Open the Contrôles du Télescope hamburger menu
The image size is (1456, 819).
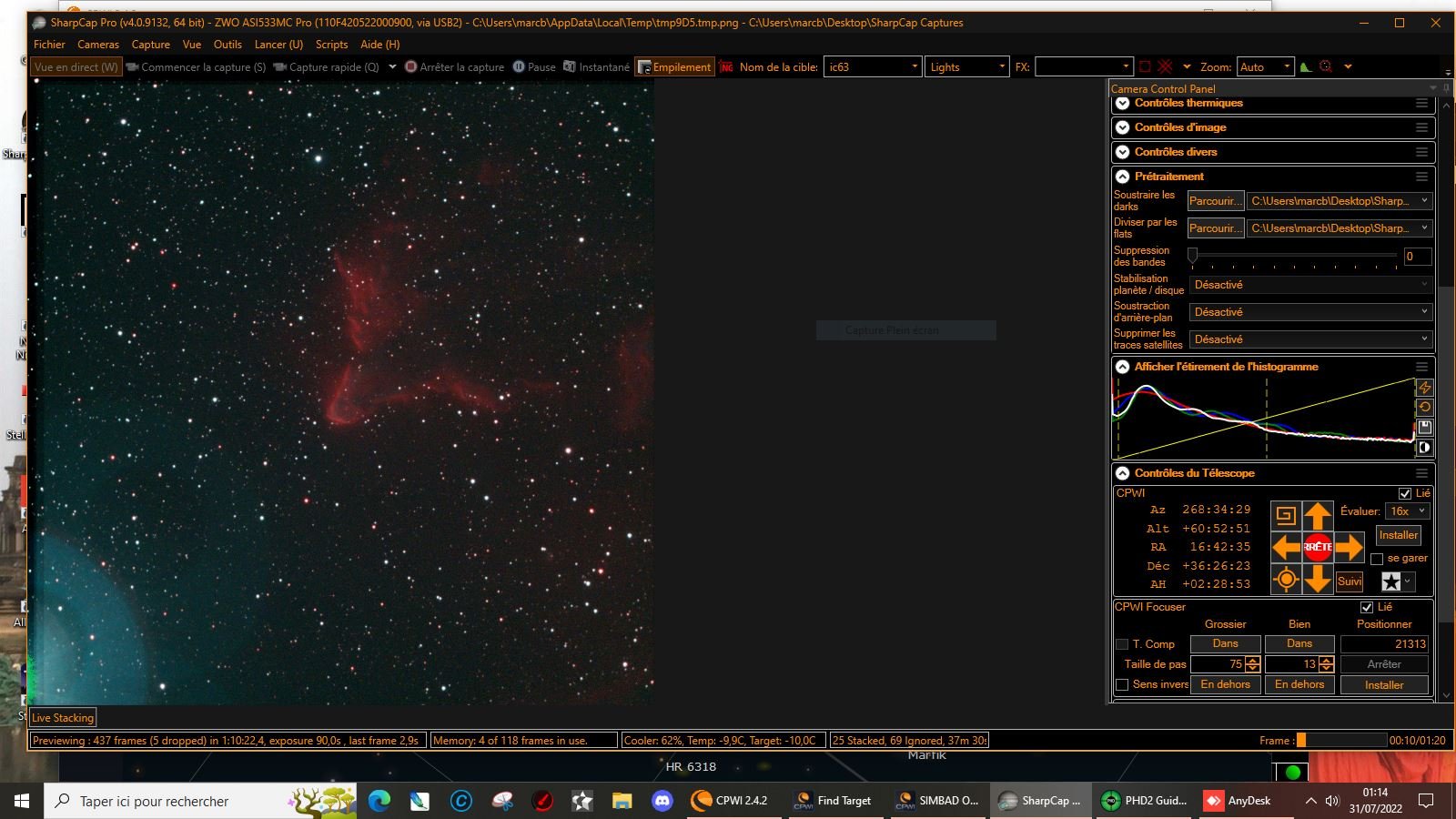coord(1421,473)
